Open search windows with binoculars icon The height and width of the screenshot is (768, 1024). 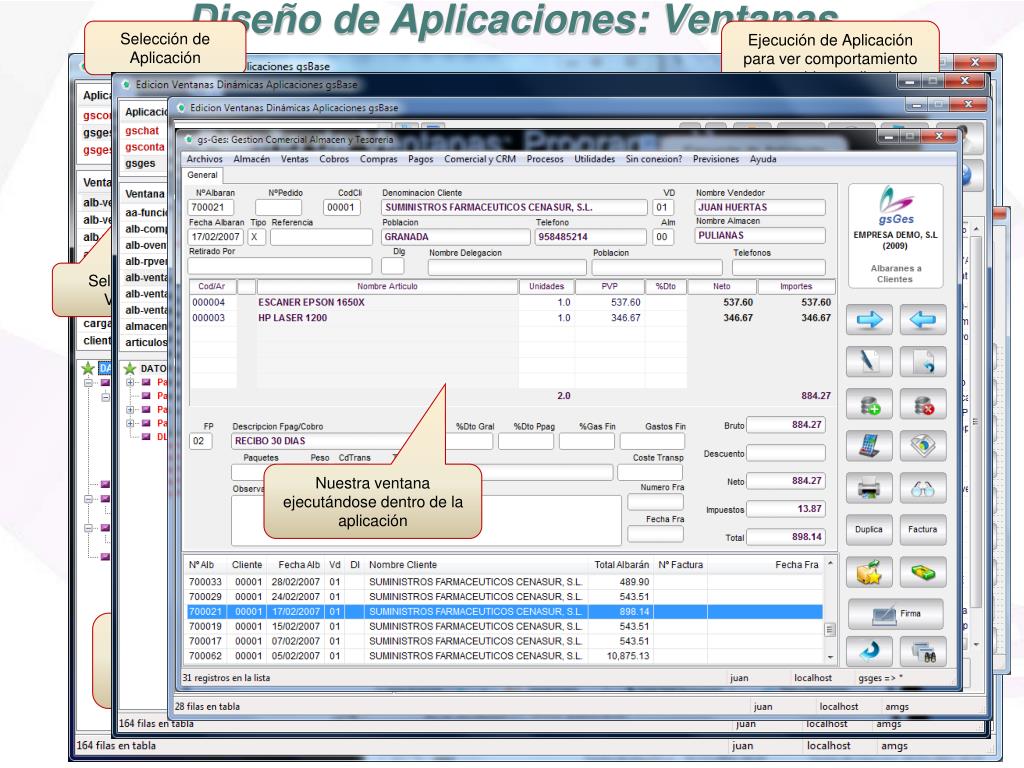point(923,651)
